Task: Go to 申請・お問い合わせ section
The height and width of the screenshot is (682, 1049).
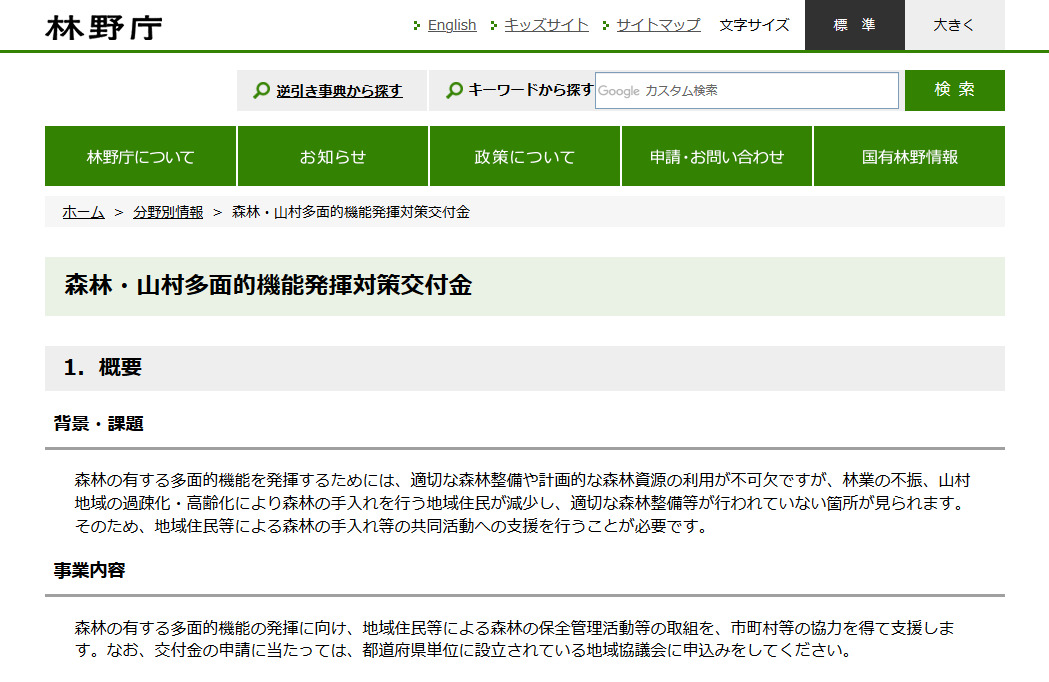Action: coord(717,157)
